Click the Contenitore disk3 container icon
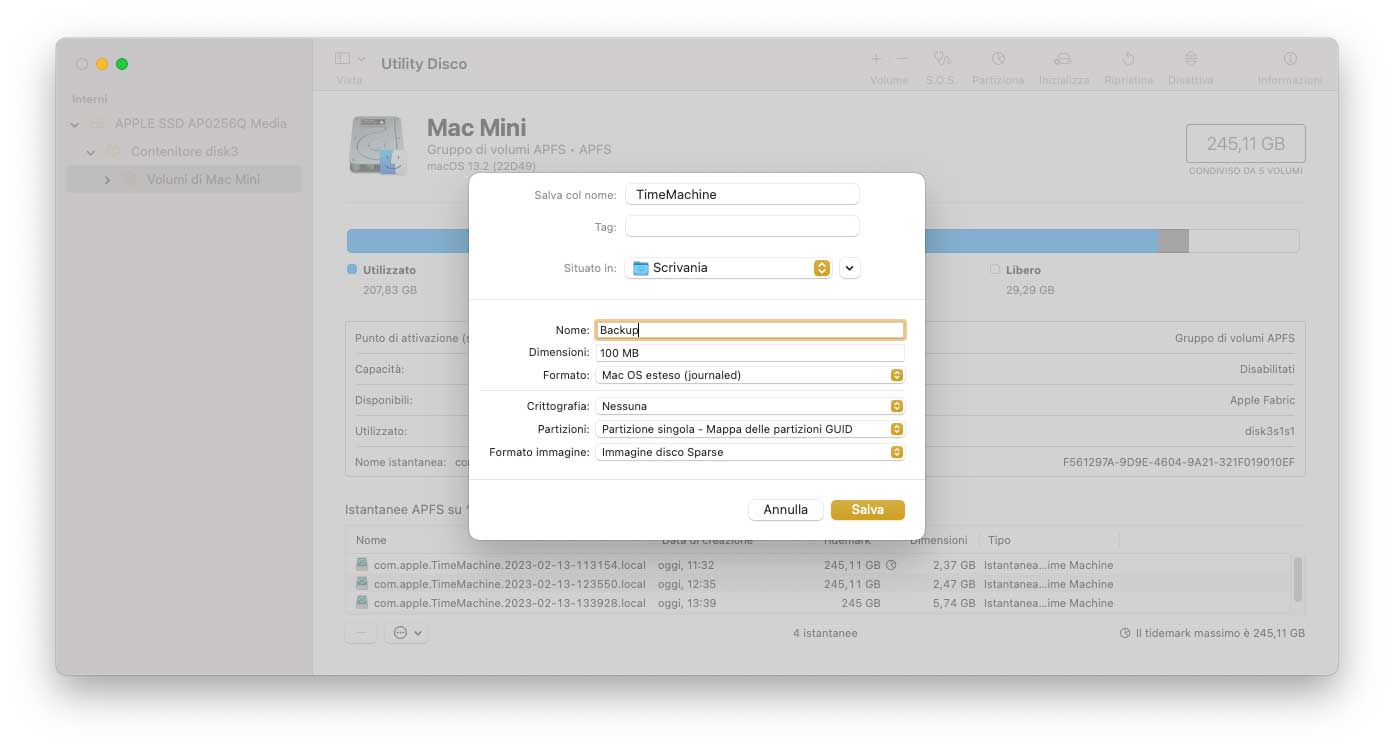The width and height of the screenshot is (1394, 749). click(x=114, y=152)
